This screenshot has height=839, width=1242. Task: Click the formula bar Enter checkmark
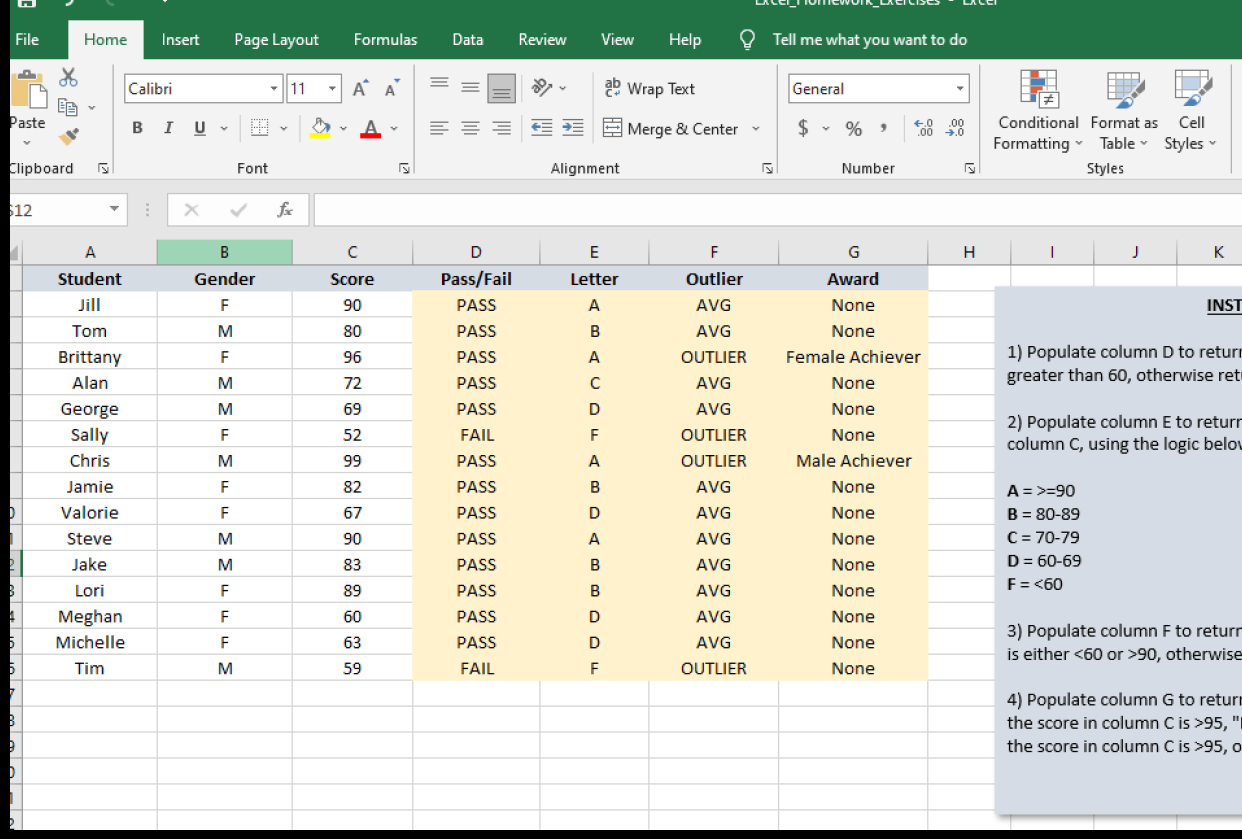238,210
